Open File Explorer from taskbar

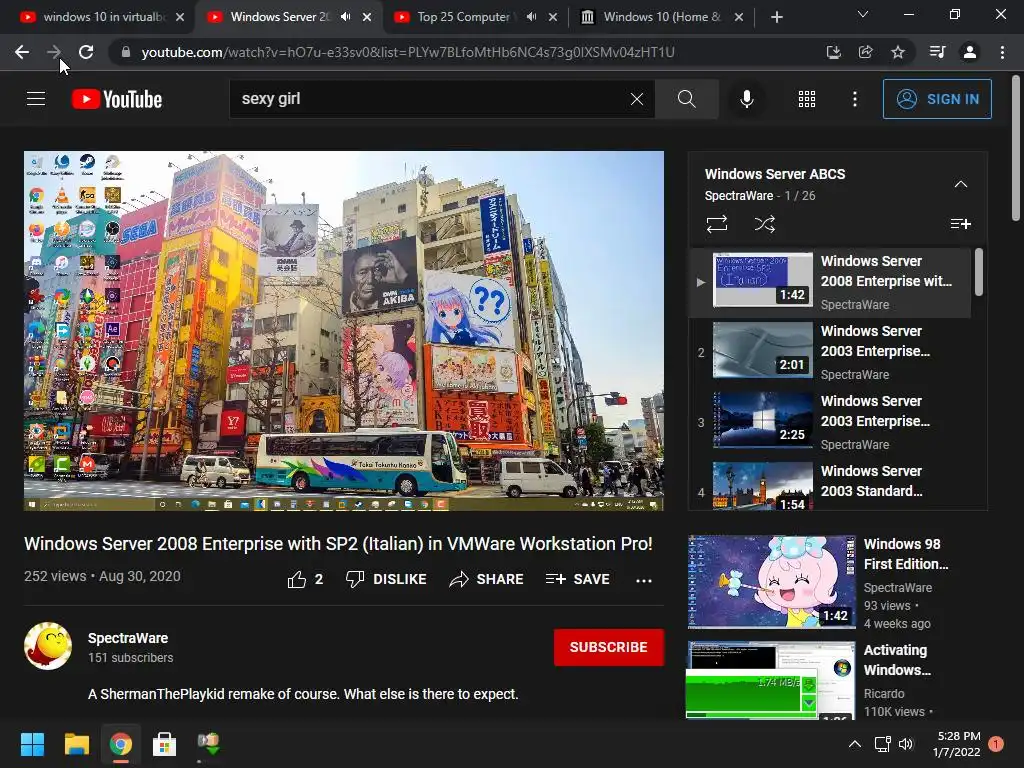tap(76, 744)
